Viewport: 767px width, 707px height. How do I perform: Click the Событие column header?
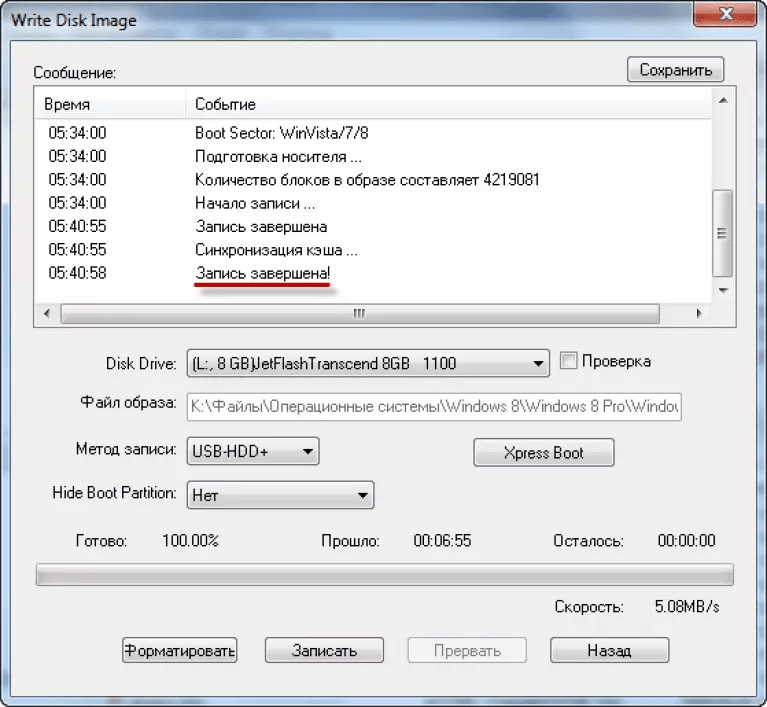tap(448, 104)
